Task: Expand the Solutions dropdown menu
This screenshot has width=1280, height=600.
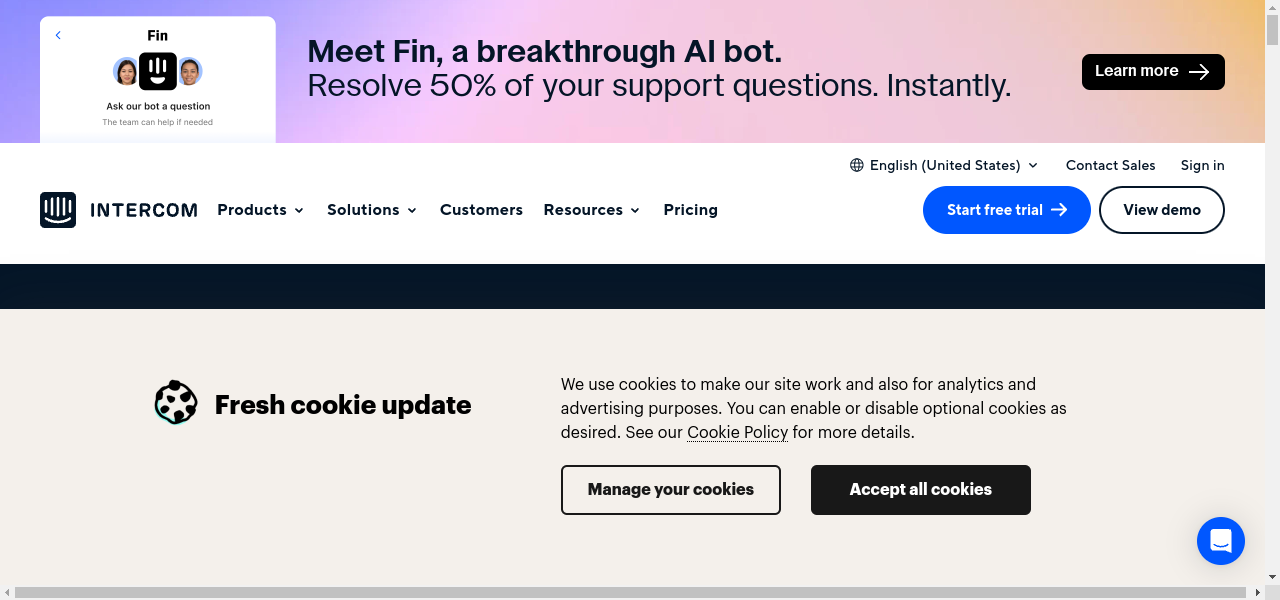Action: click(372, 210)
